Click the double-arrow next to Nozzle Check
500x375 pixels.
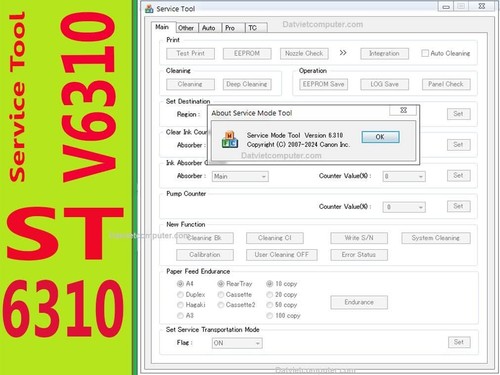[343, 53]
